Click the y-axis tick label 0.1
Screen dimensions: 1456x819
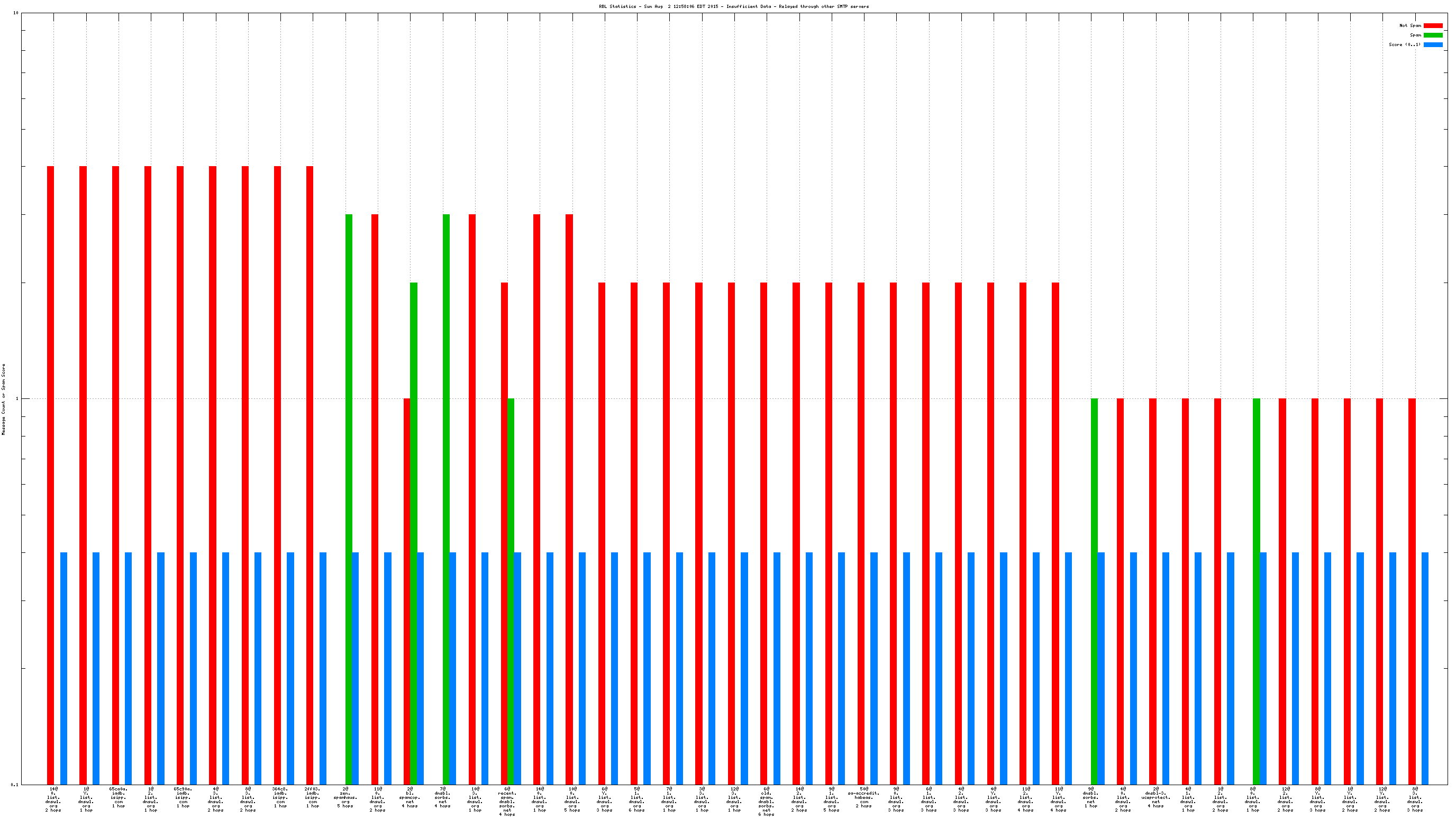click(14, 785)
